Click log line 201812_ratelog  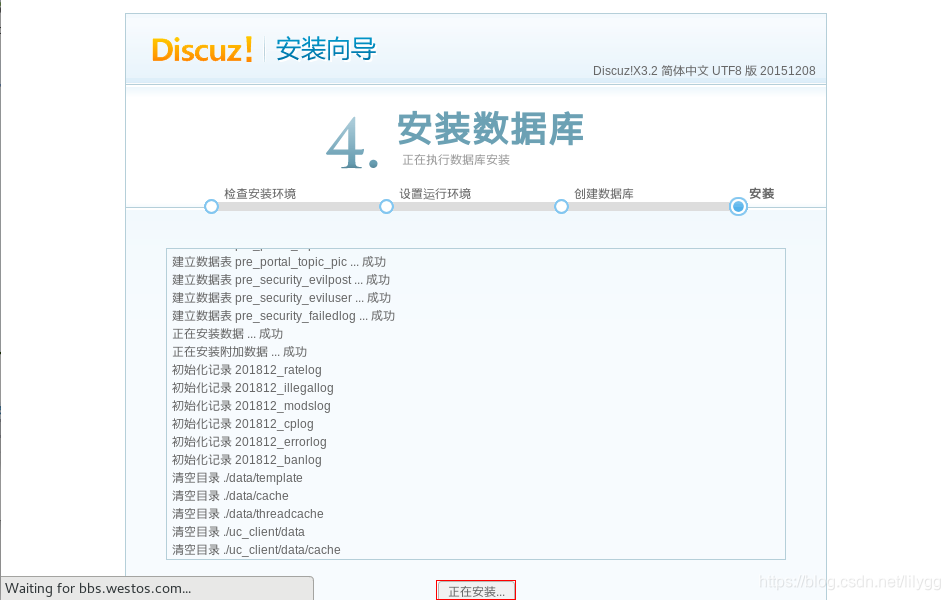click(x=247, y=370)
